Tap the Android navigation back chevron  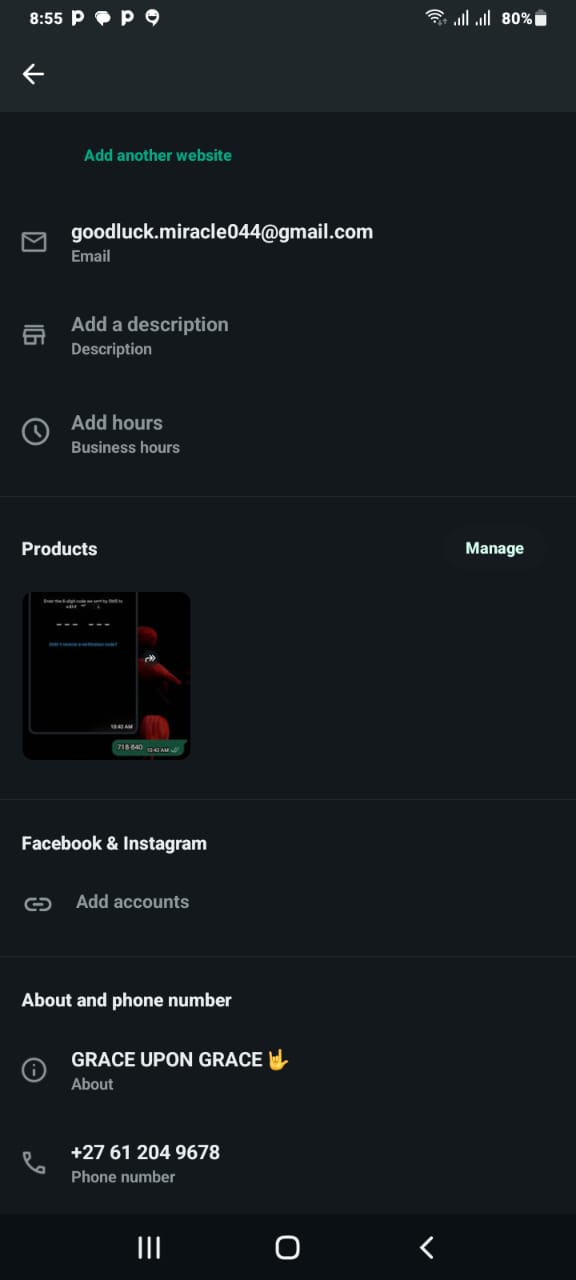[427, 1247]
